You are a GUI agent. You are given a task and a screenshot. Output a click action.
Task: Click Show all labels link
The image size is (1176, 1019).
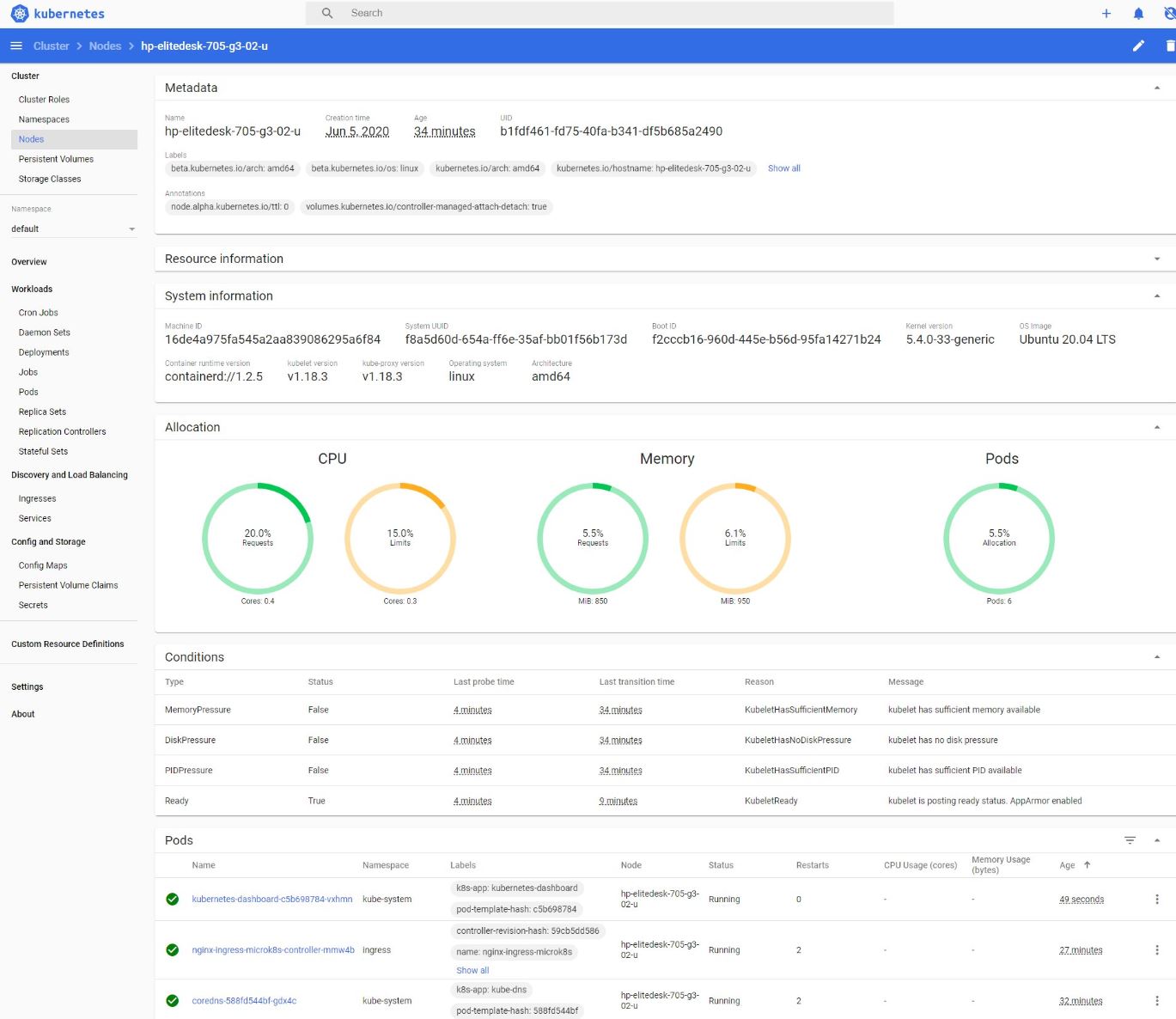783,168
